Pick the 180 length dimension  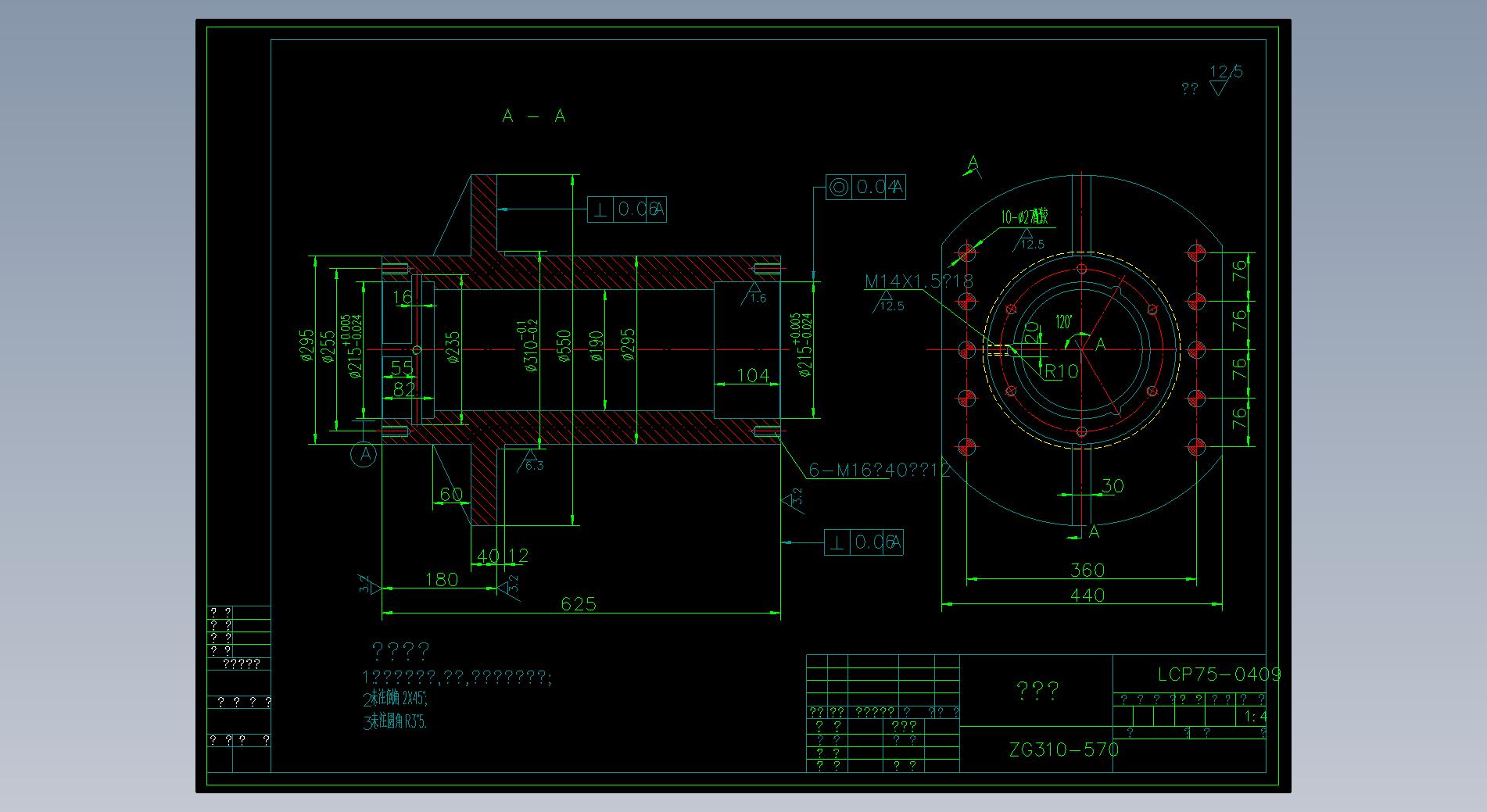tap(441, 579)
